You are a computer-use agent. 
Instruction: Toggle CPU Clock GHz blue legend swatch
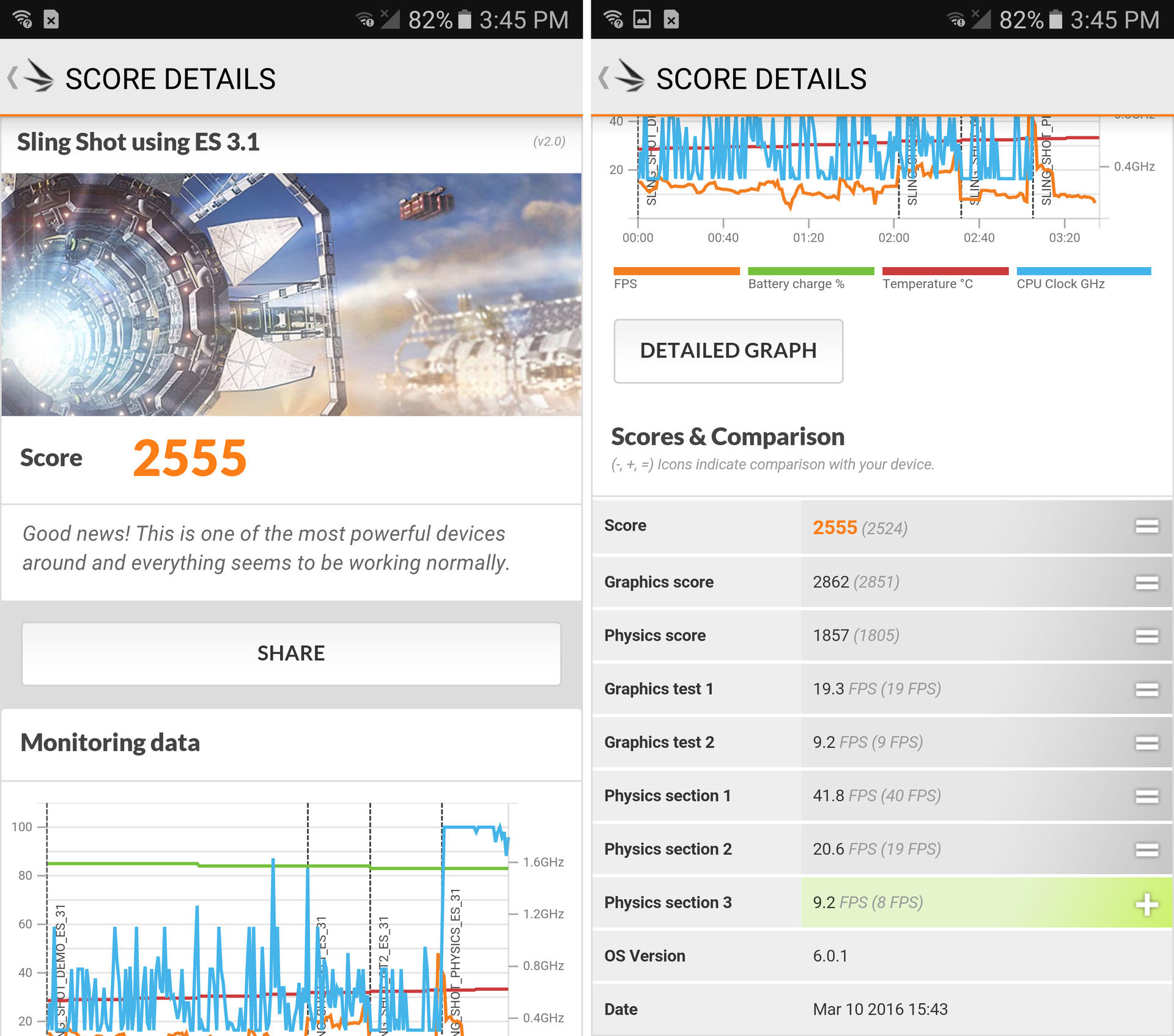1083,271
